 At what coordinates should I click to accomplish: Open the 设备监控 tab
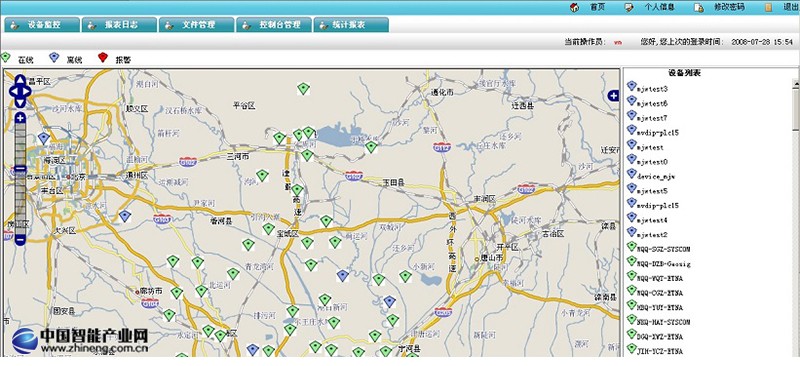tap(42, 25)
